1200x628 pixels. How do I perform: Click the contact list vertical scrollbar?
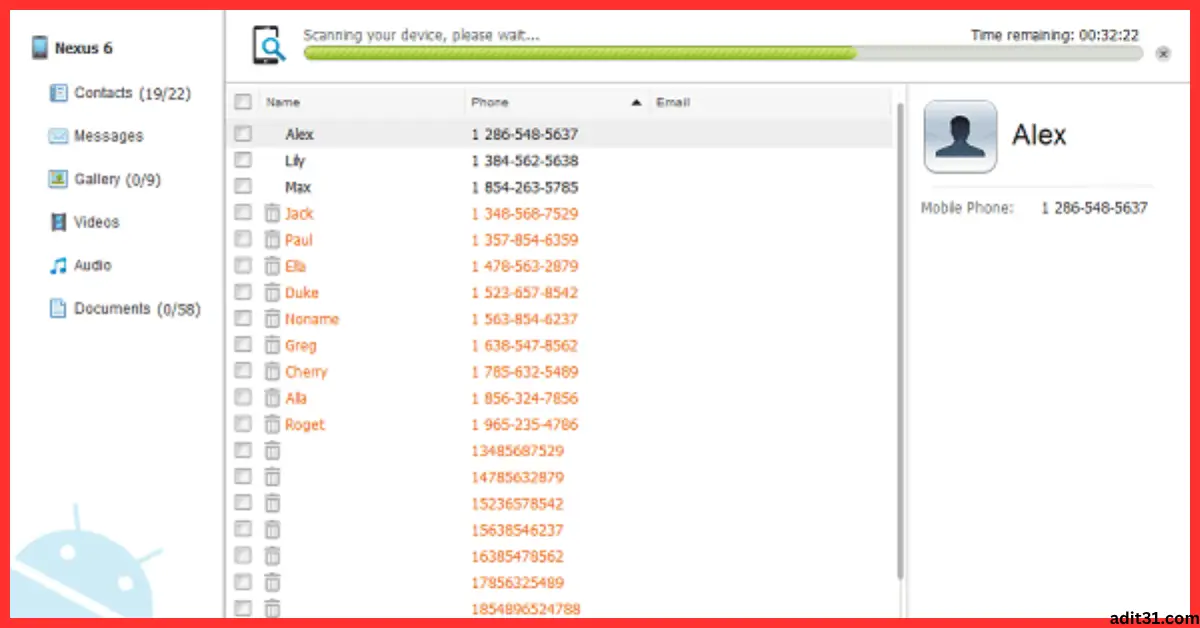pyautogui.click(x=900, y=340)
